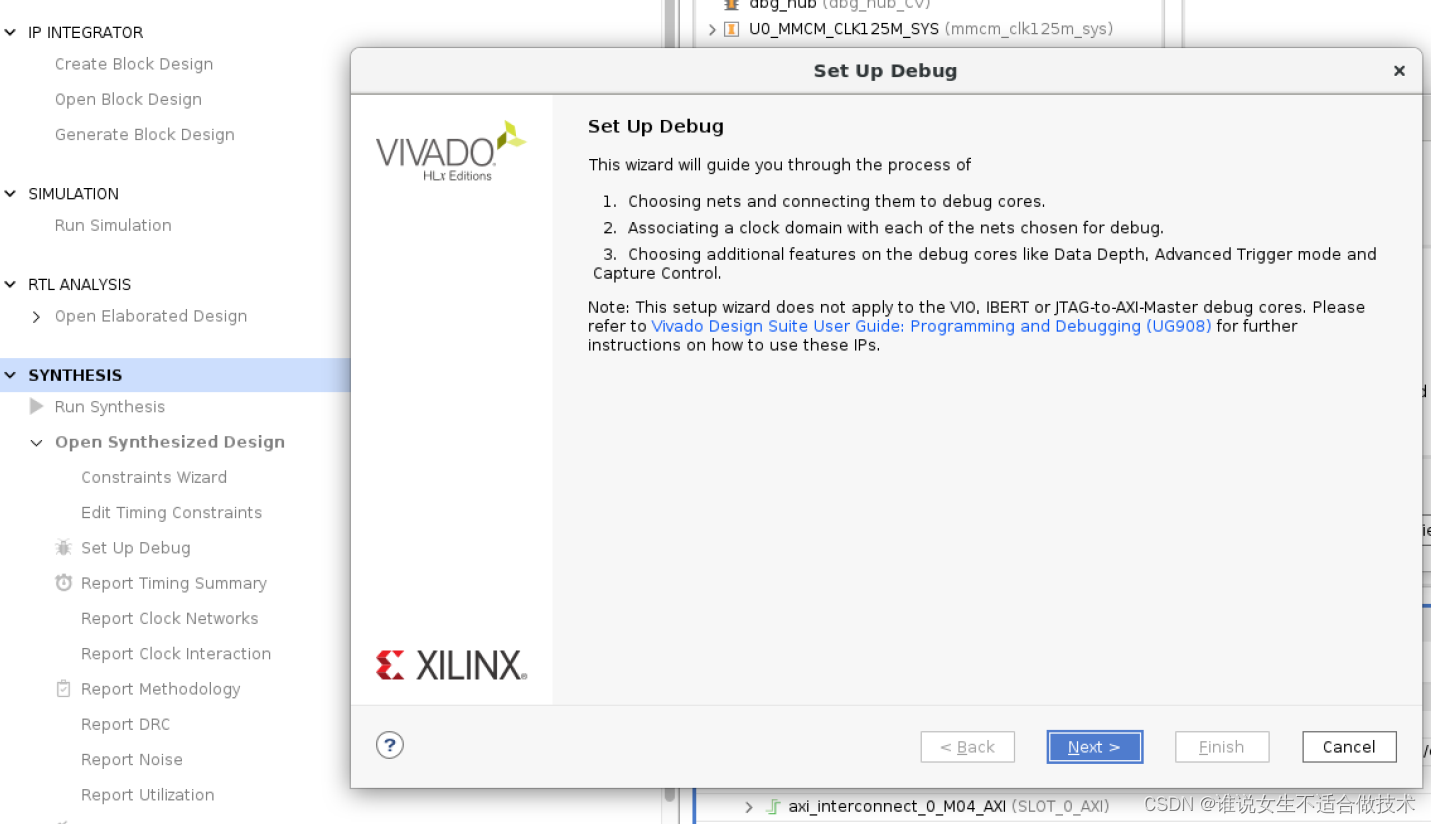Expand the U0_MMCM_CLK125M_SYS tree node
The image size is (1431, 824).
point(712,29)
